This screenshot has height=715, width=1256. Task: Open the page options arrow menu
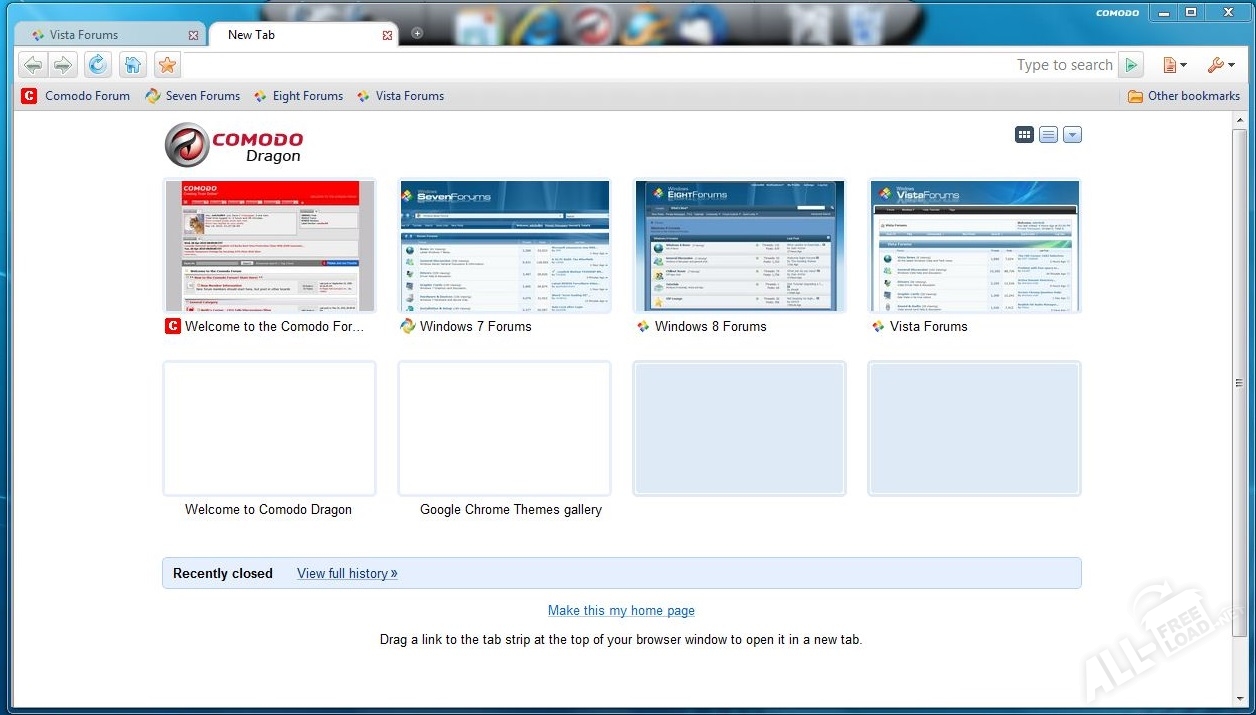[1072, 134]
